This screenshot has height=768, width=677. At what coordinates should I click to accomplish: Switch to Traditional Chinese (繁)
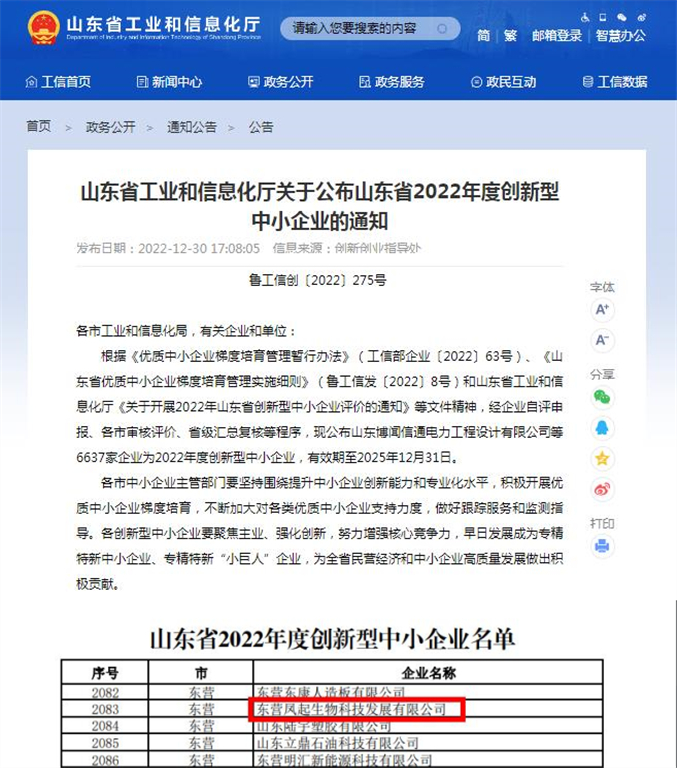pyautogui.click(x=510, y=35)
